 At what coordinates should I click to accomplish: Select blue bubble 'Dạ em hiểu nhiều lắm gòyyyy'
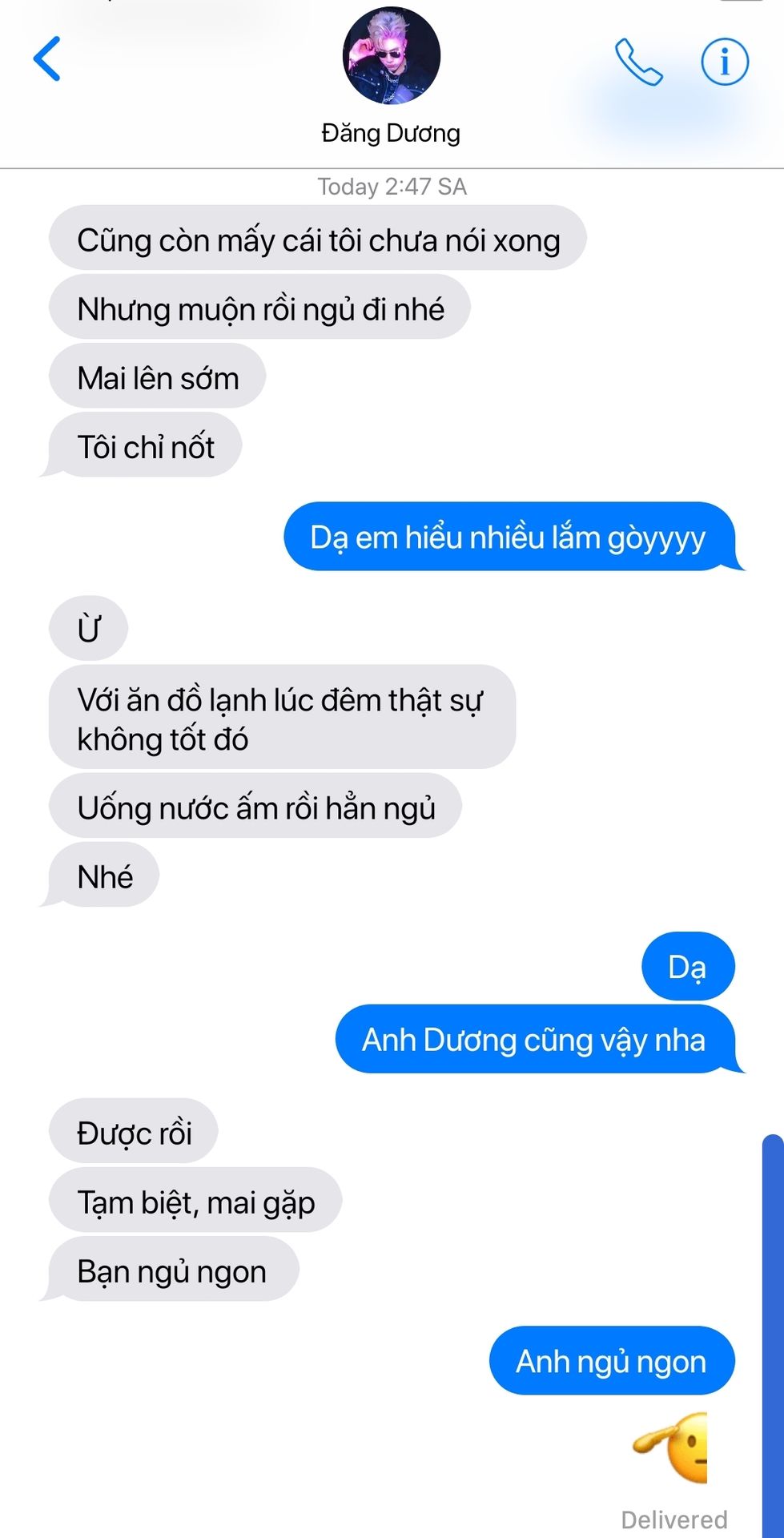(x=509, y=537)
